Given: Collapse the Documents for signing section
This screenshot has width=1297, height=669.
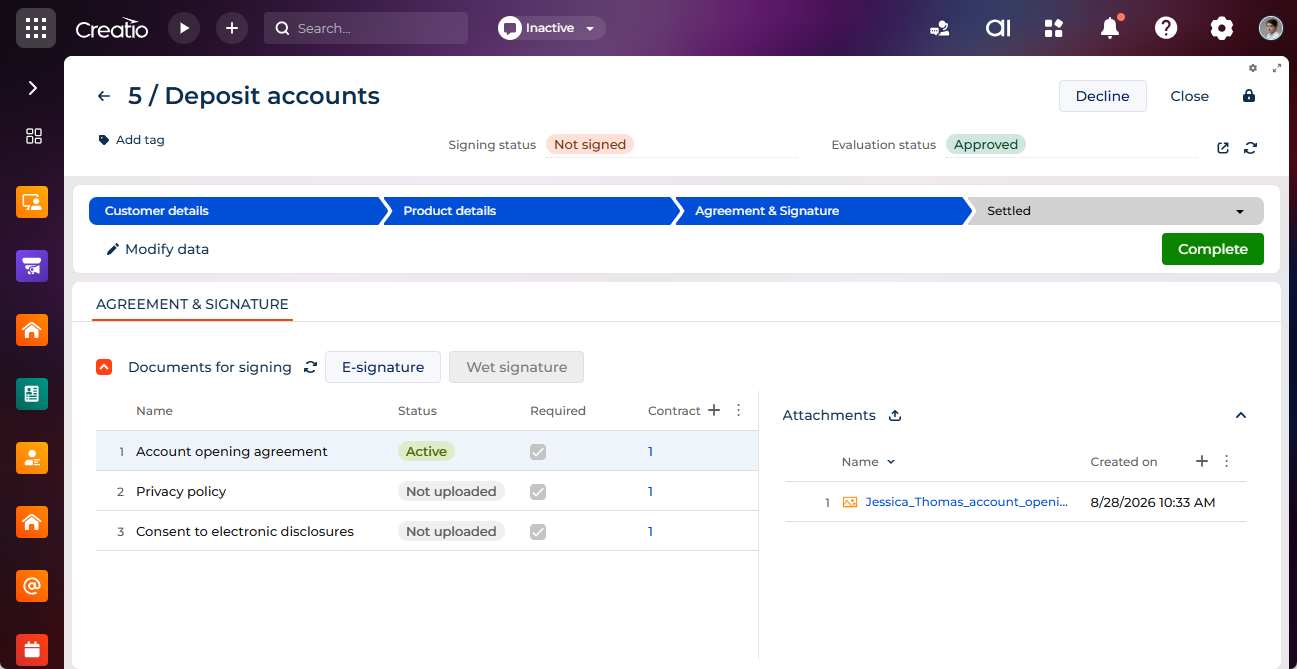Looking at the screenshot, I should pos(104,367).
